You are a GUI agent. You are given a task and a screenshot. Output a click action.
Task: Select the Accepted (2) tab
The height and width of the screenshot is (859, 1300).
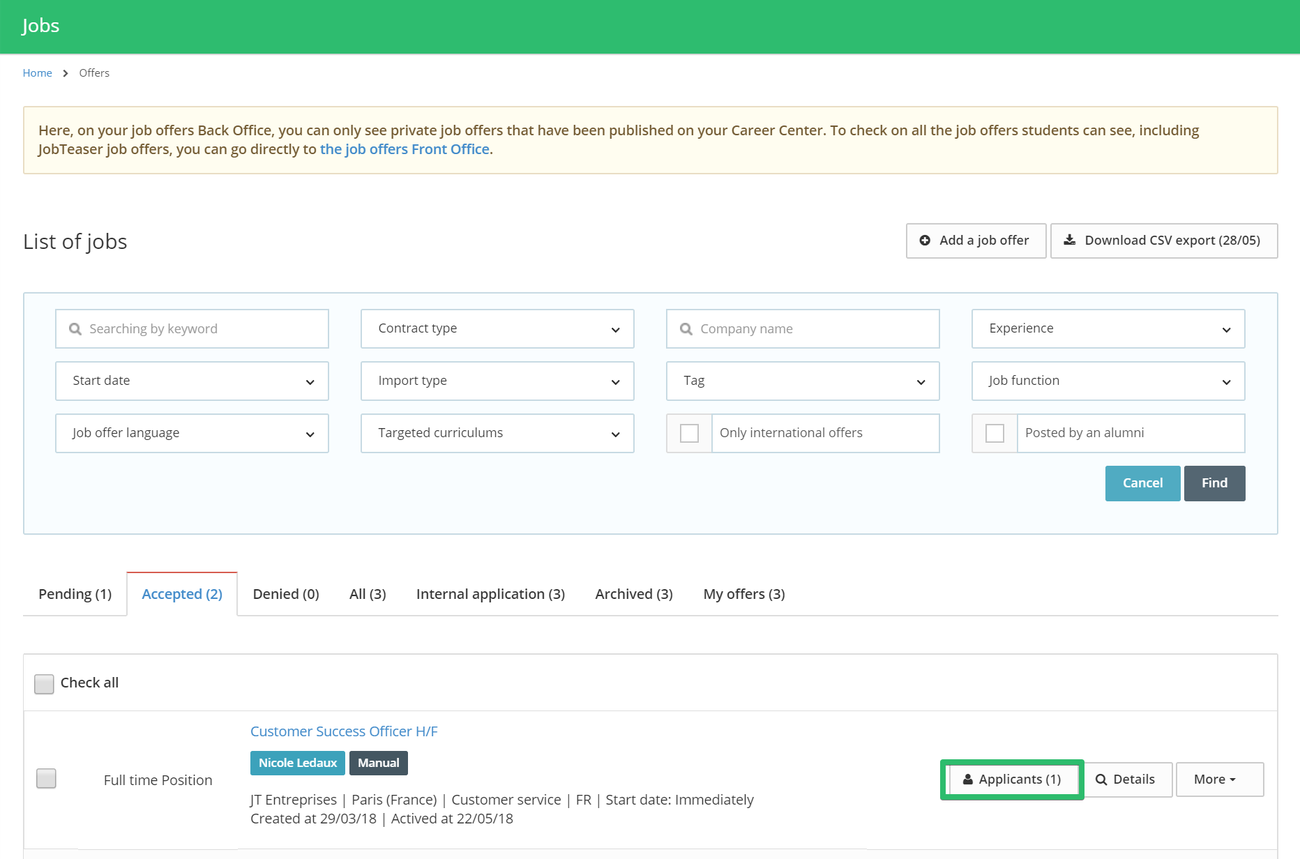point(182,594)
